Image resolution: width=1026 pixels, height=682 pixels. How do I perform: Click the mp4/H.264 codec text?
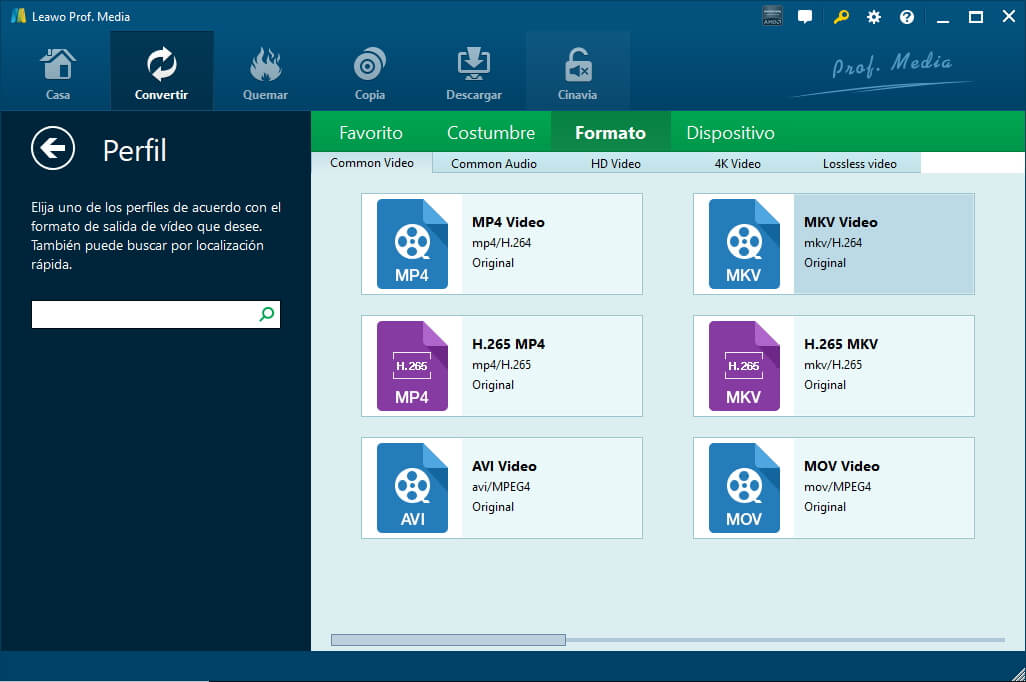(502, 243)
